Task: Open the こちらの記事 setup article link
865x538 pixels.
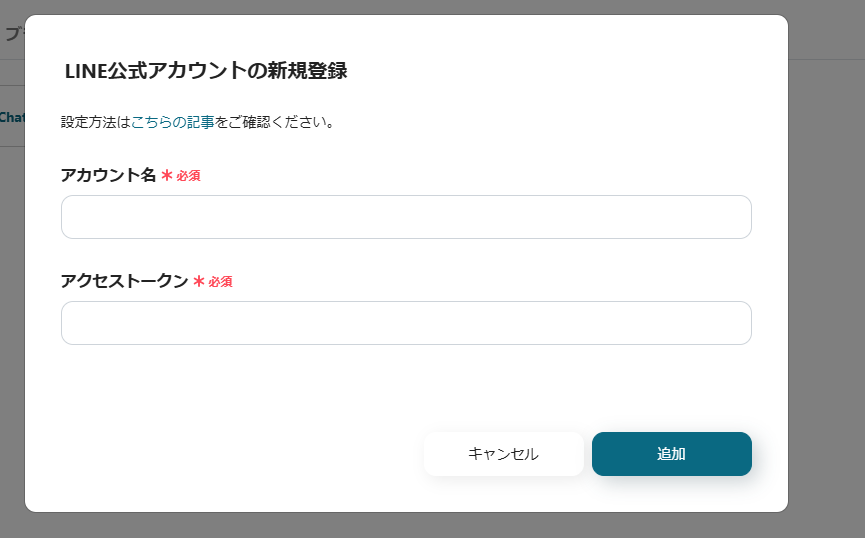Action: pyautogui.click(x=172, y=123)
